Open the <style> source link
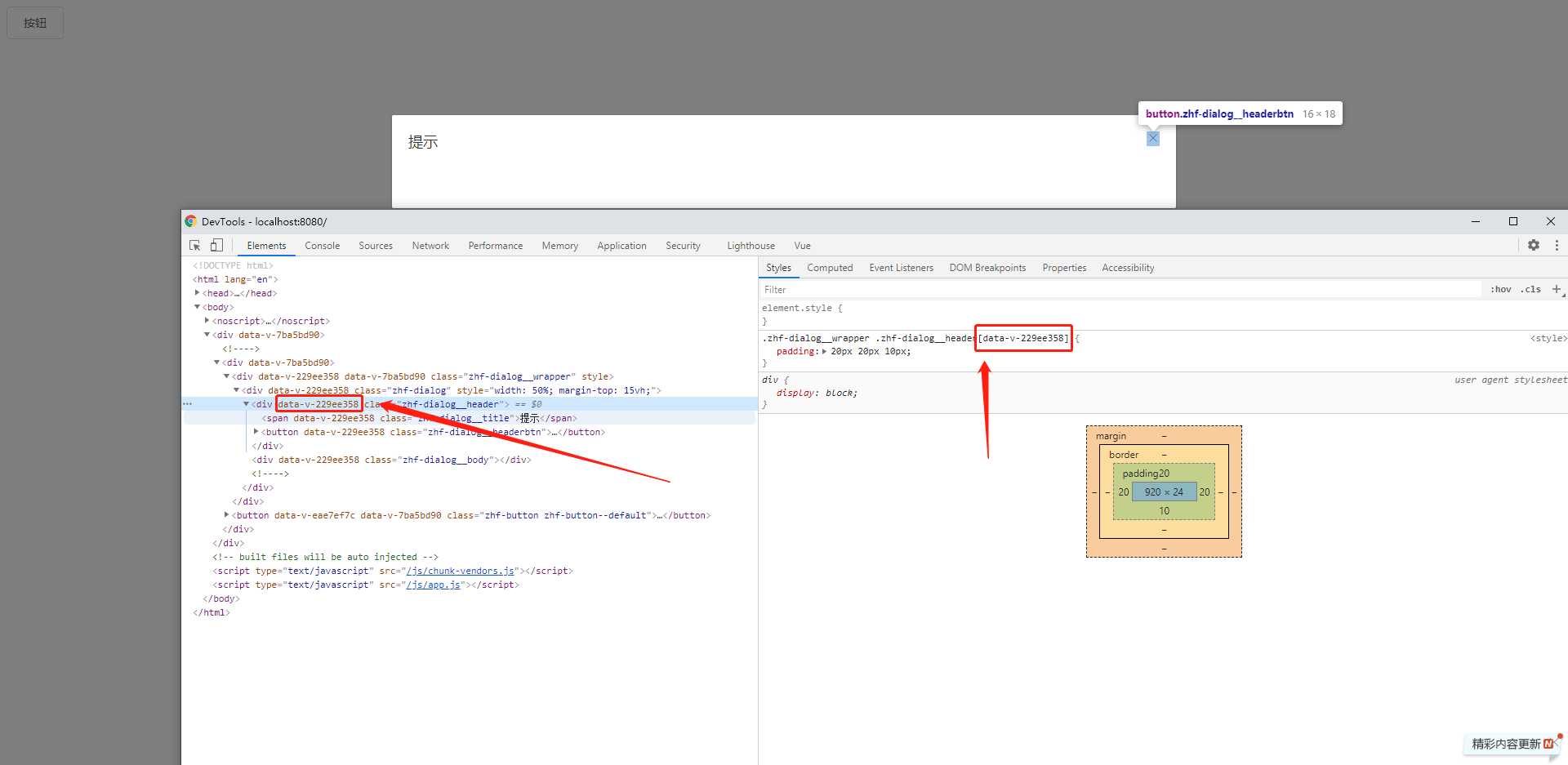The width and height of the screenshot is (1568, 765). click(x=1548, y=338)
